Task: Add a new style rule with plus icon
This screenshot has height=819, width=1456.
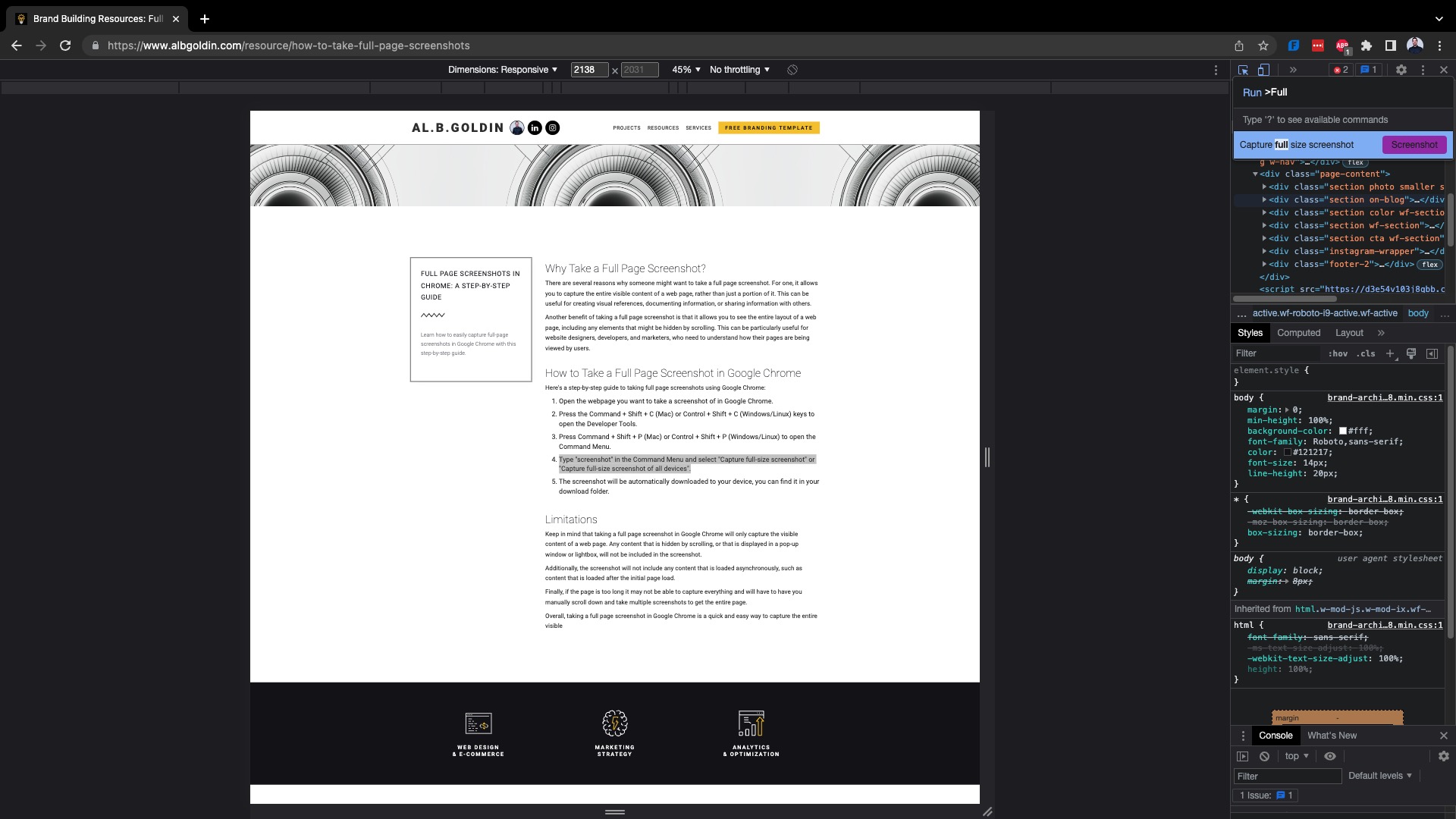Action: pos(1390,353)
